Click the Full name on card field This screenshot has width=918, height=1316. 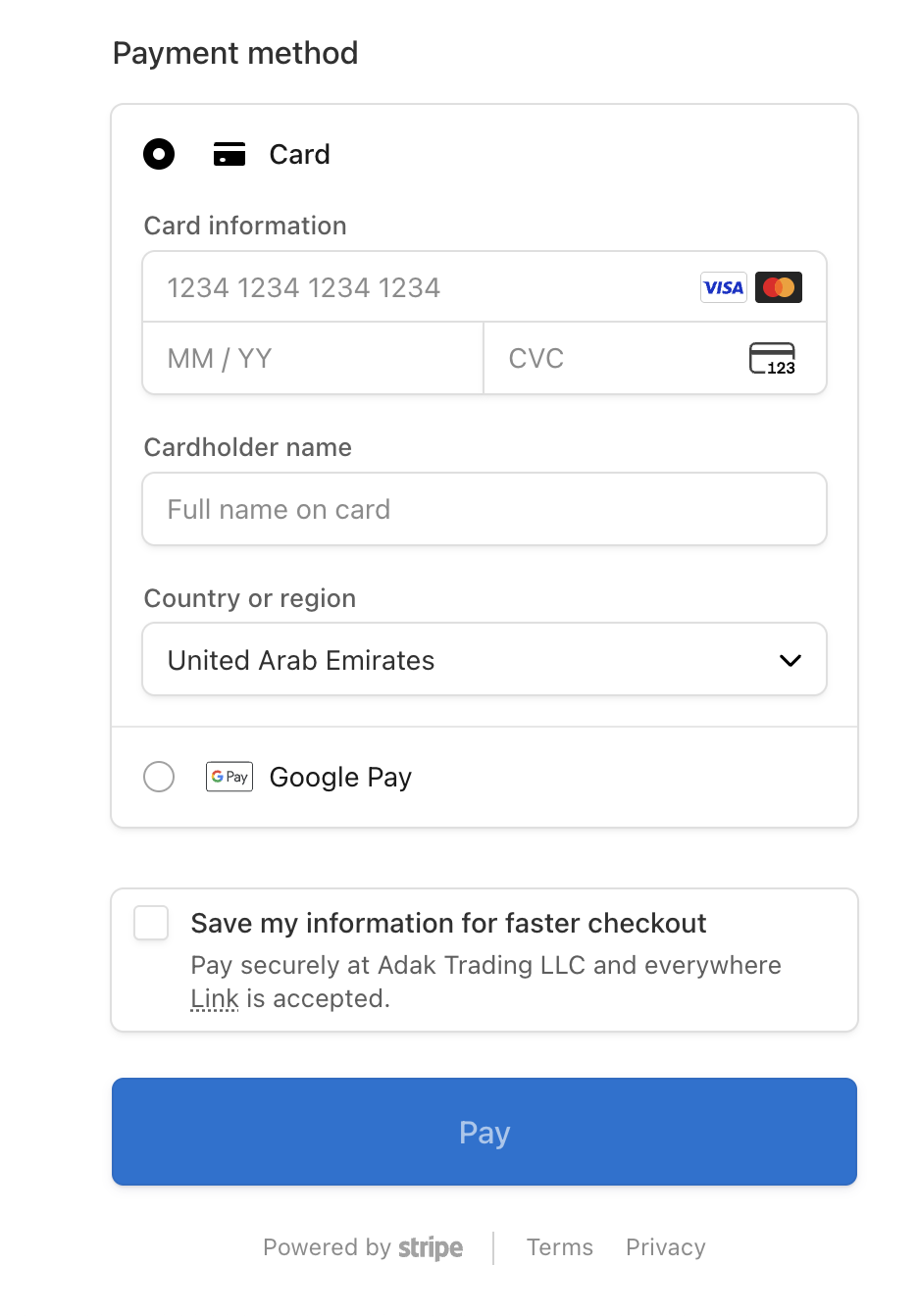coord(484,510)
